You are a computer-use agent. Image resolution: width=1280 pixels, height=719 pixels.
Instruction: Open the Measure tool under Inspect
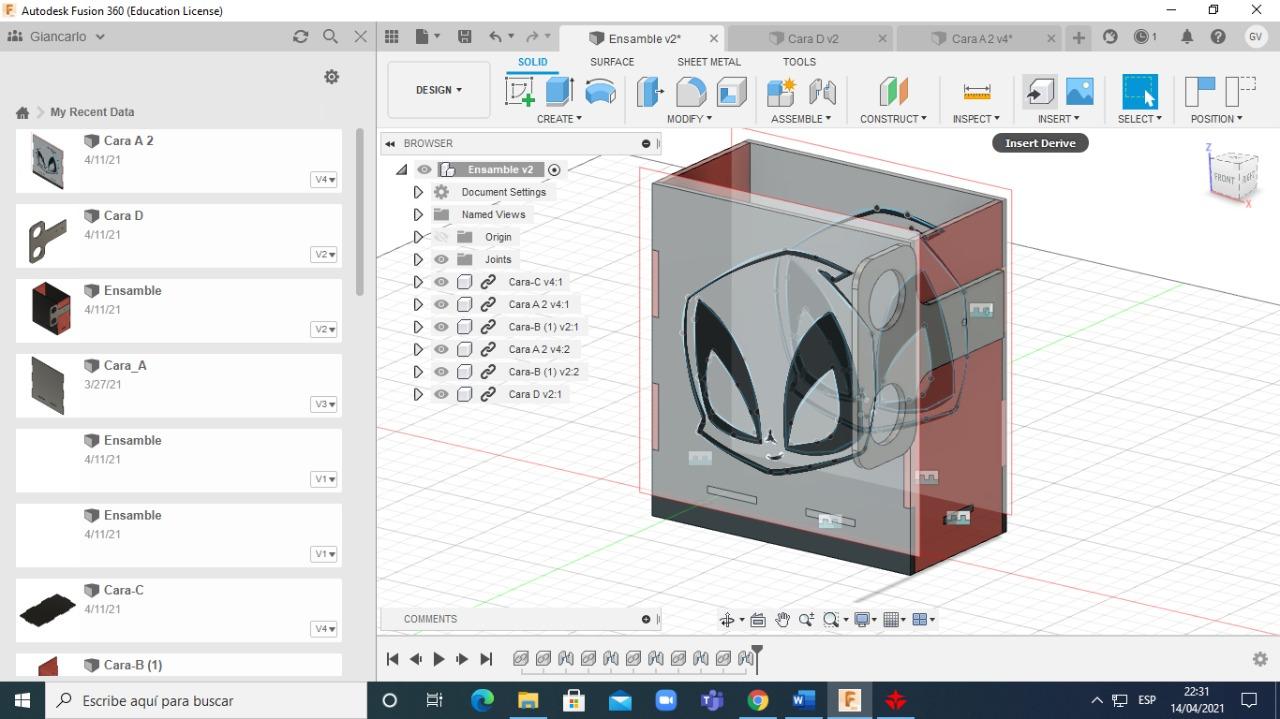coord(977,92)
